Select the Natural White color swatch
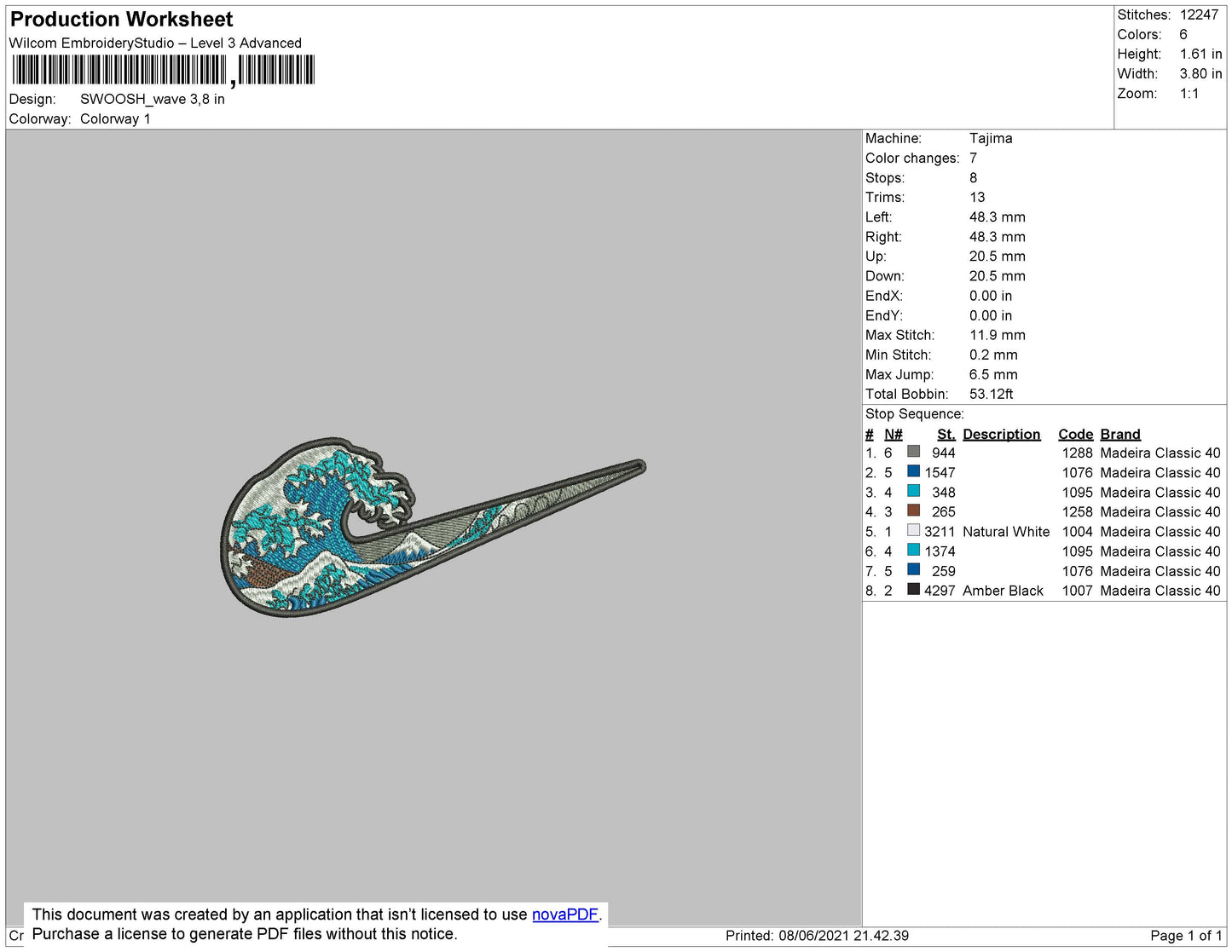The image size is (1232, 952). tap(913, 530)
